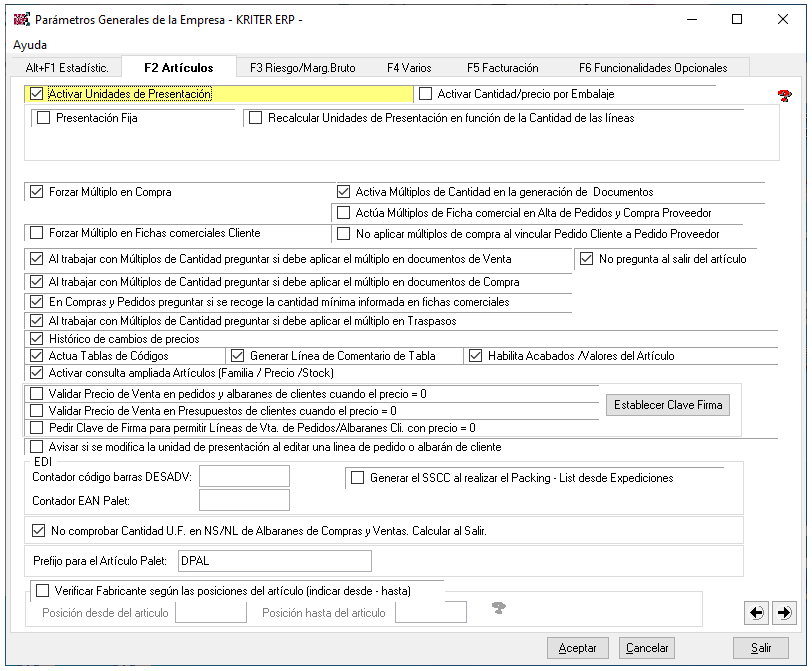Uncheck Histórico de cambios de precios
Viewport: 812px width, 671px height.
[36, 339]
